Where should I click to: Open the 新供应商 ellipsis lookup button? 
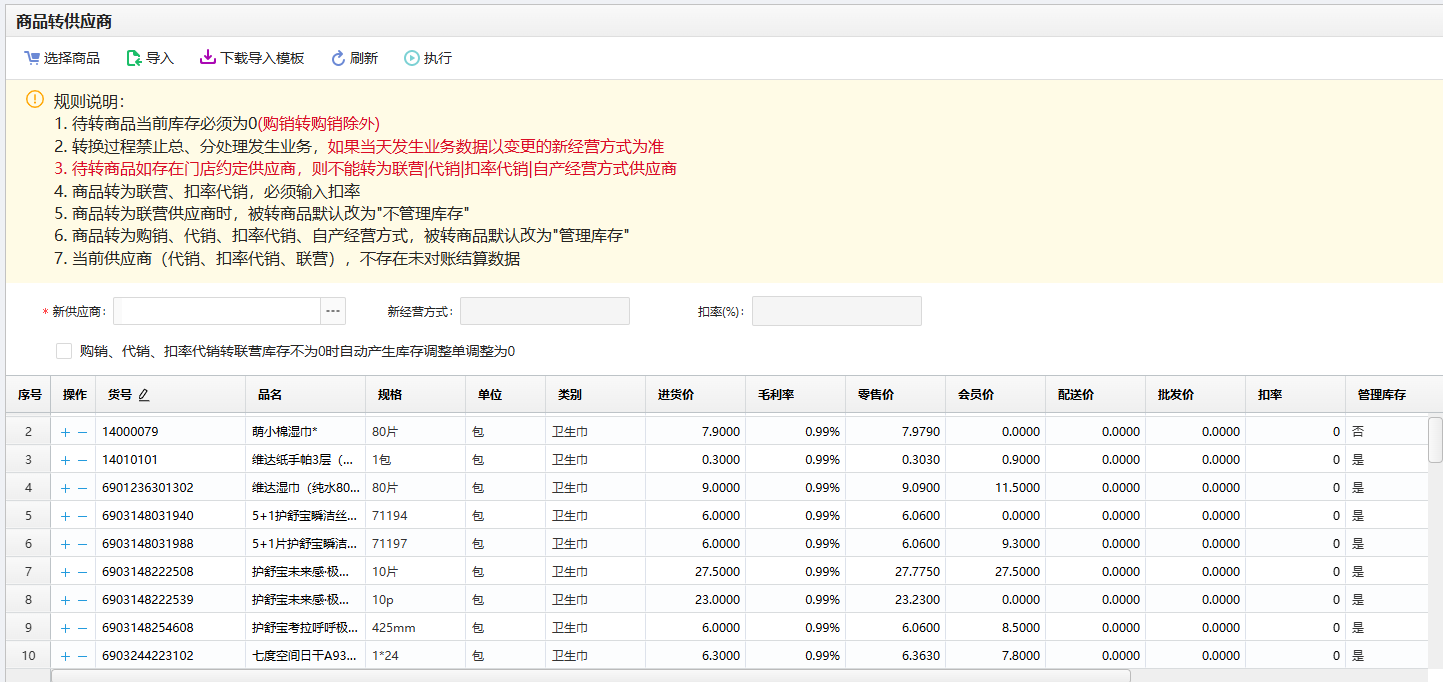pyautogui.click(x=333, y=311)
